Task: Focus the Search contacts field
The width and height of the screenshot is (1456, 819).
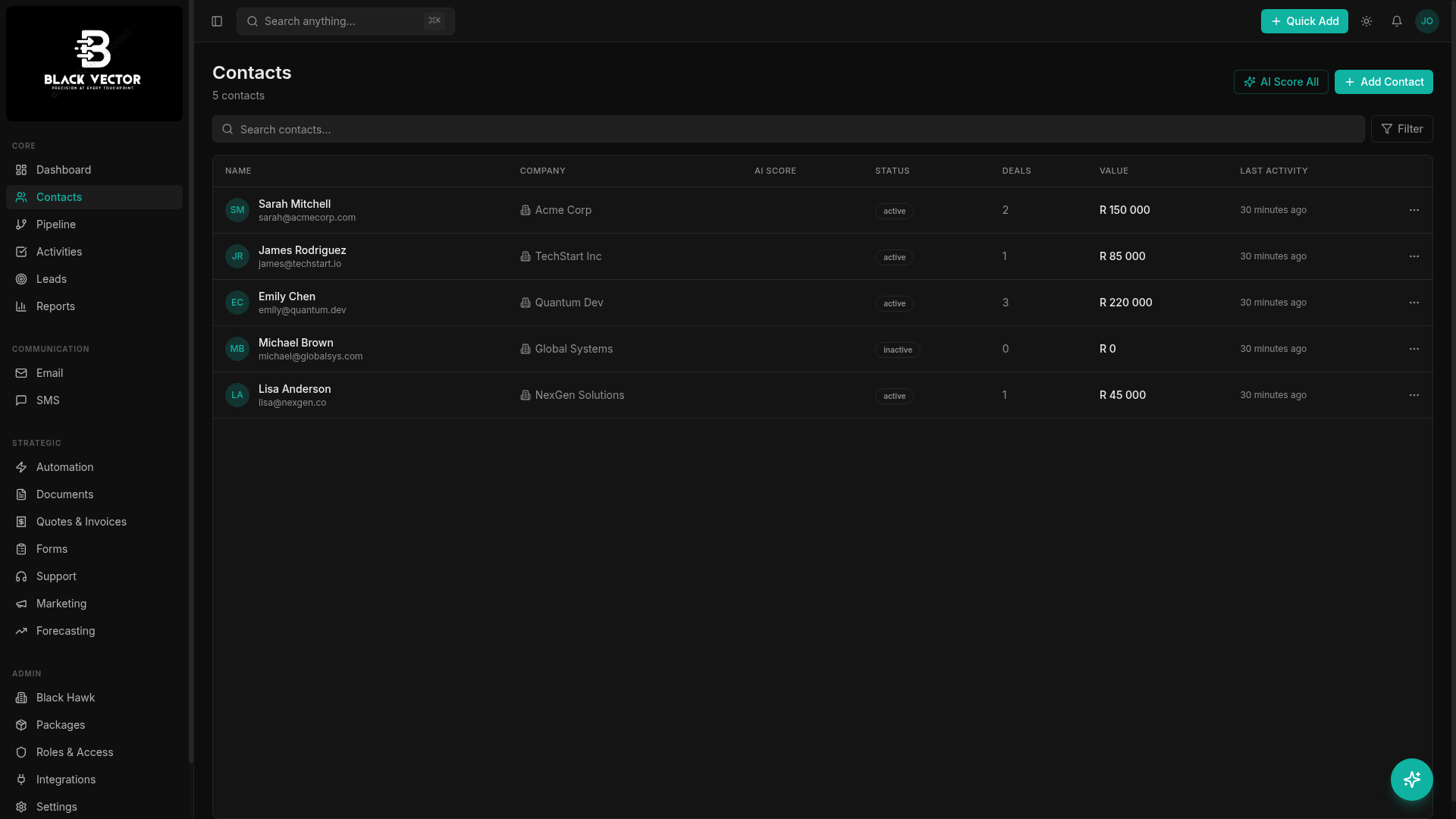Action: coord(789,129)
